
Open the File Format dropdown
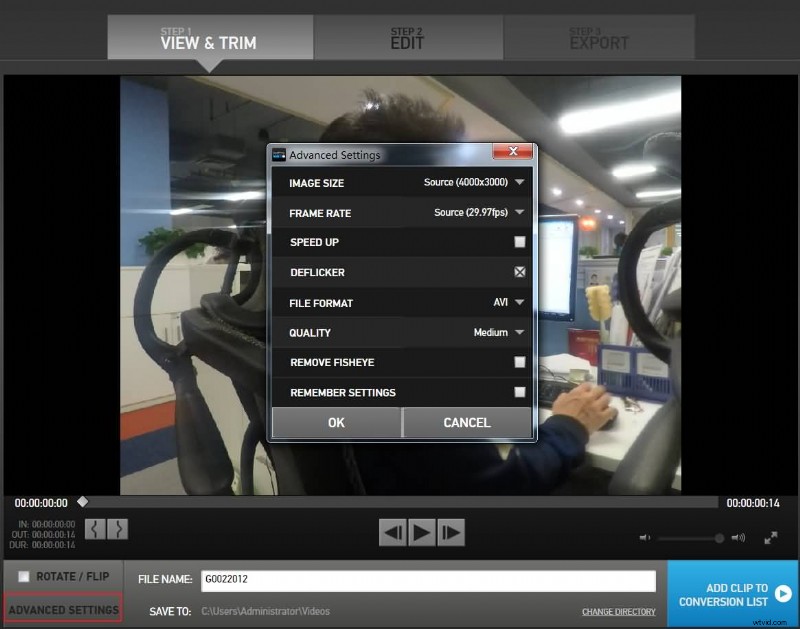[520, 302]
